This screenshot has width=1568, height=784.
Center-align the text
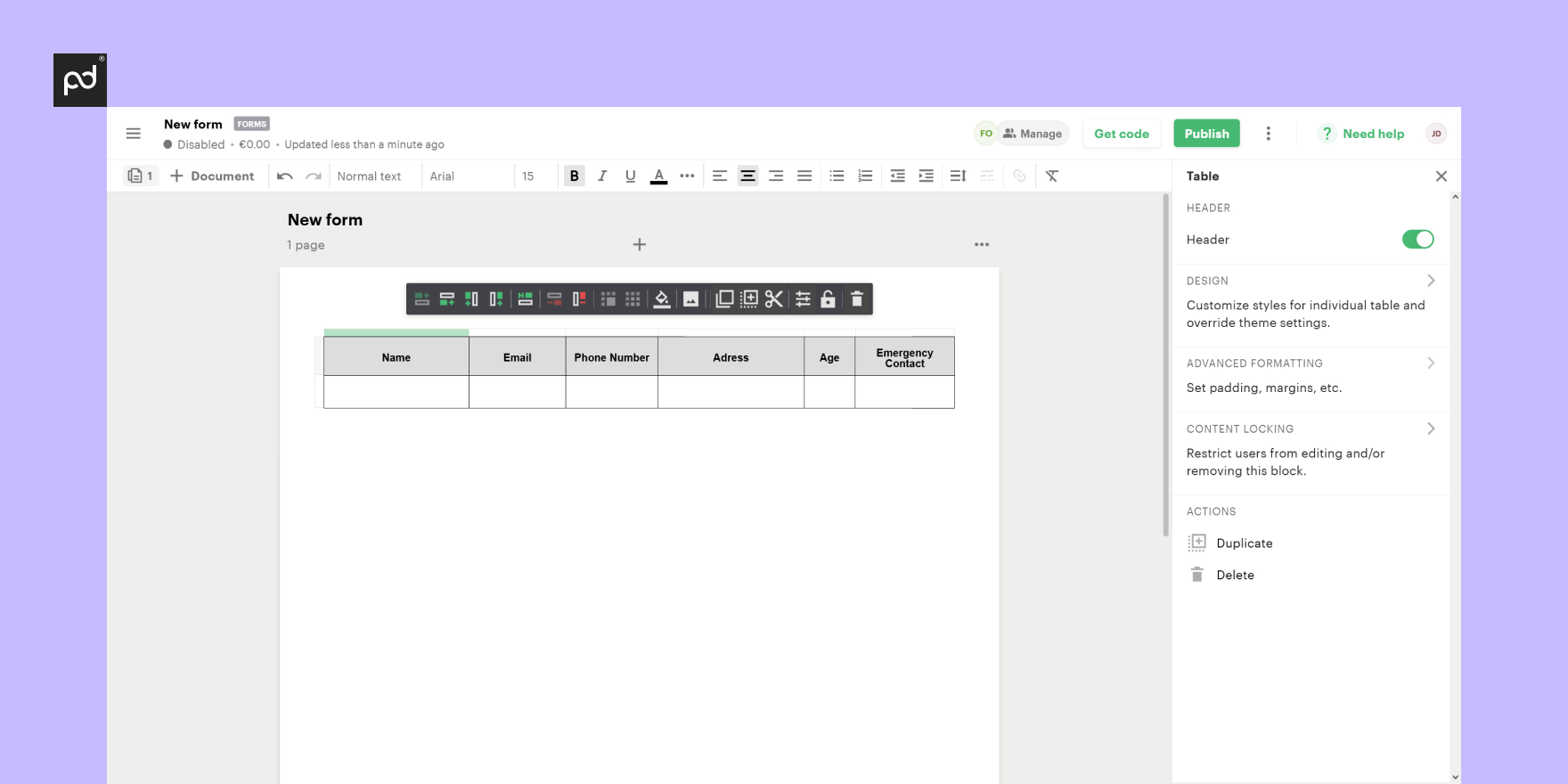[x=748, y=176]
